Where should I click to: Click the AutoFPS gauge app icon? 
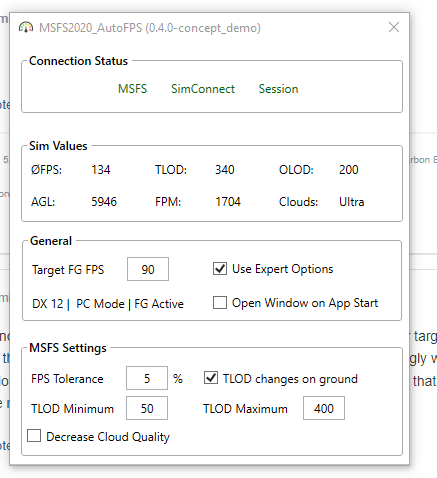click(x=26, y=27)
